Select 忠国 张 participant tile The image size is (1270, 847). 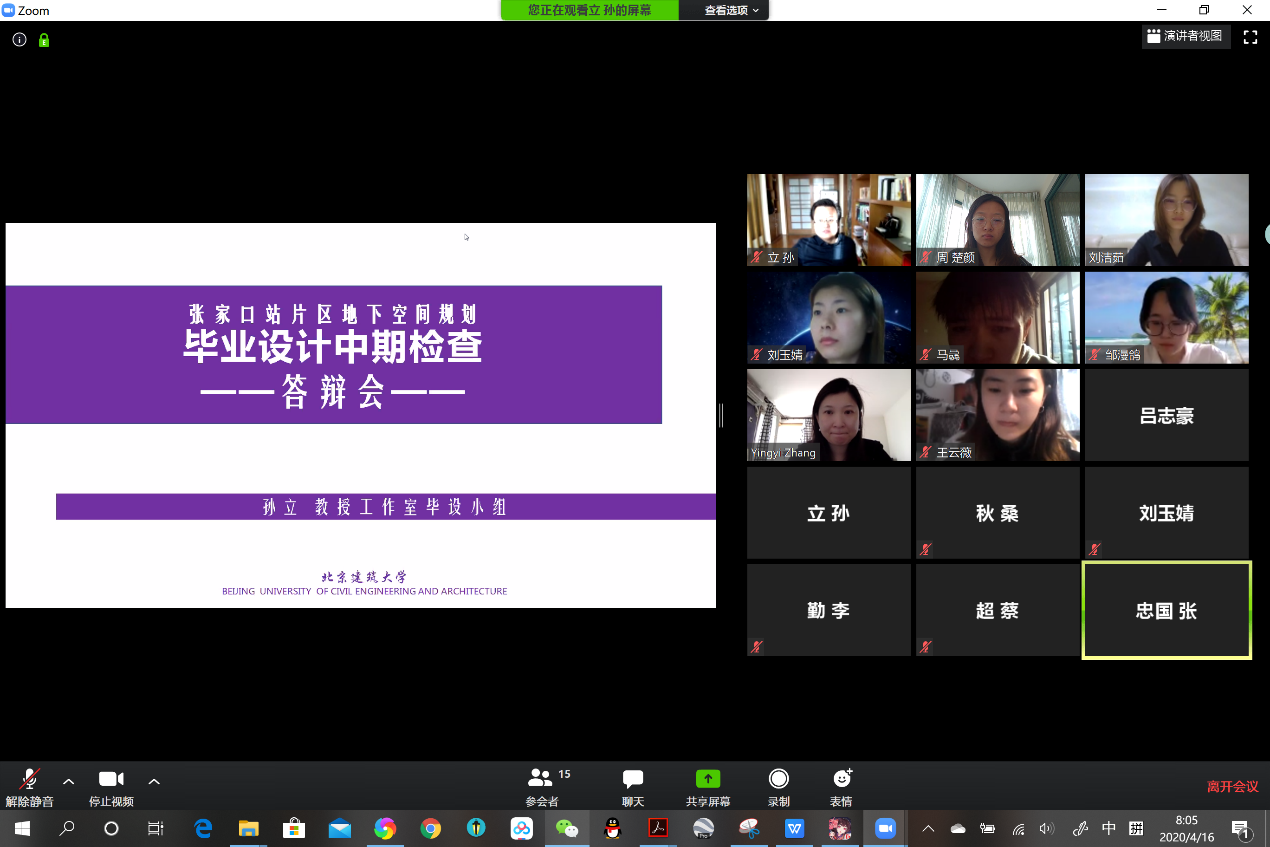tap(1166, 610)
